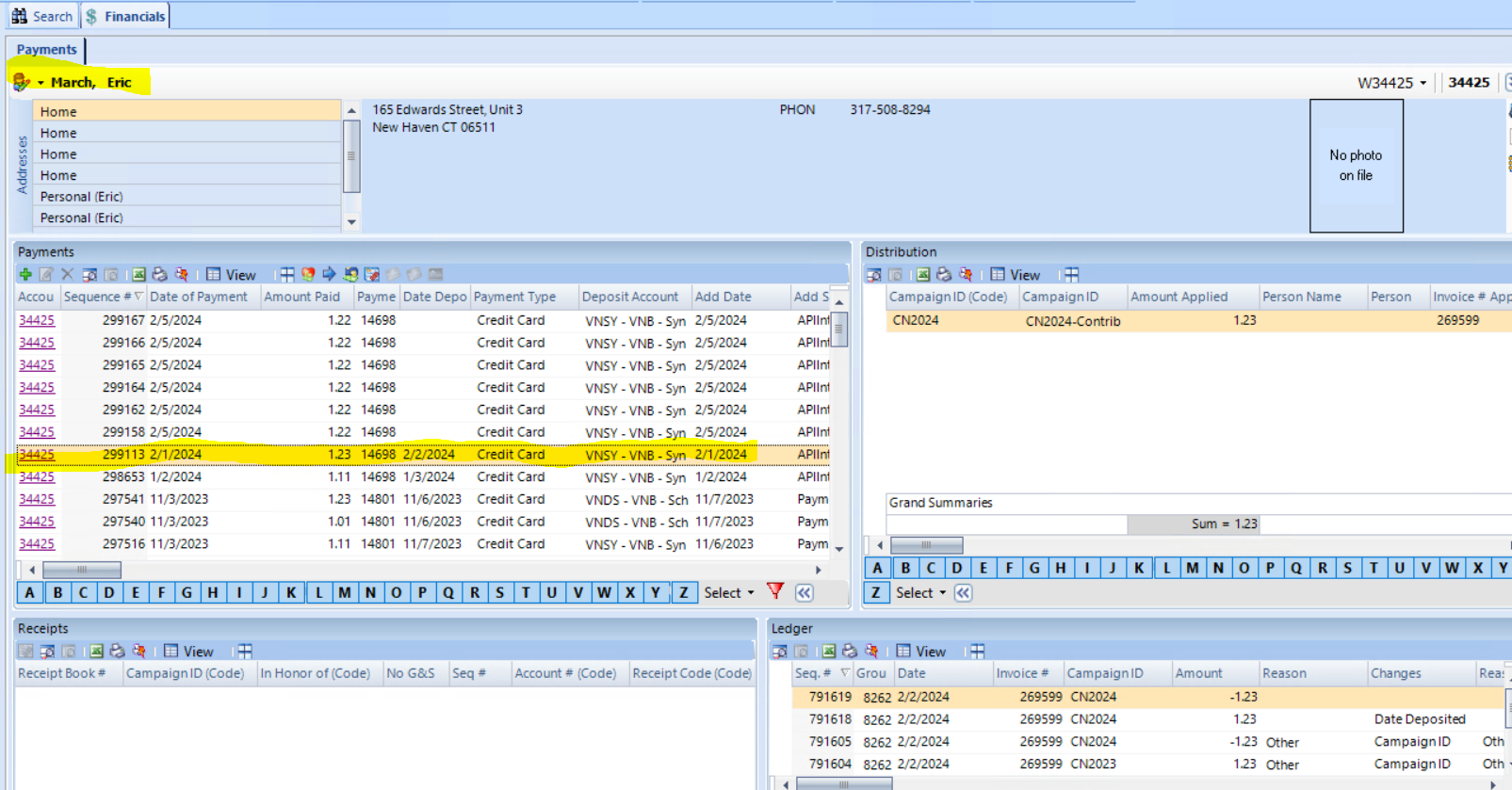Open the Receipts View menu
This screenshot has width=1512, height=790.
point(188,651)
